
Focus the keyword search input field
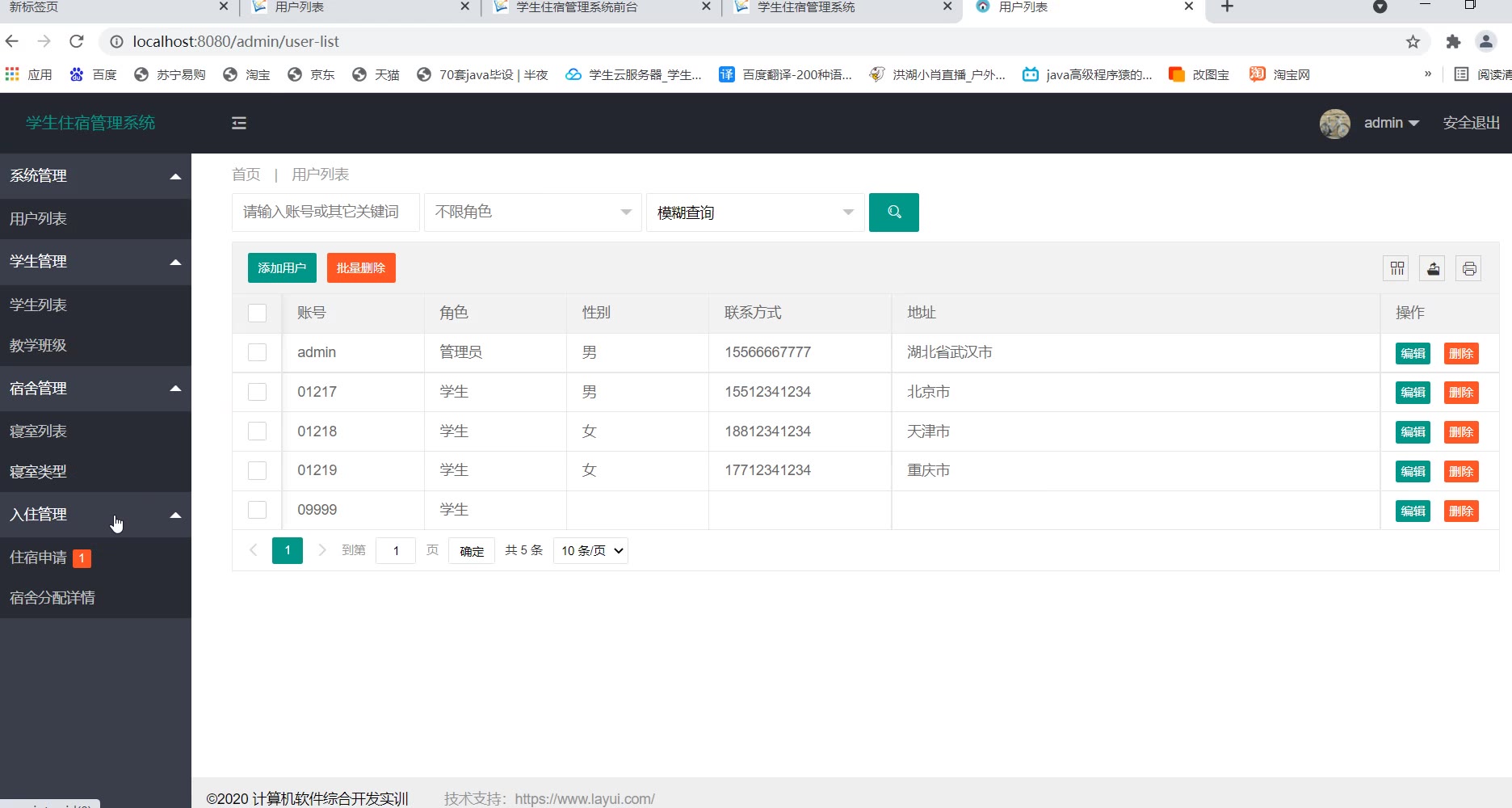325,213
